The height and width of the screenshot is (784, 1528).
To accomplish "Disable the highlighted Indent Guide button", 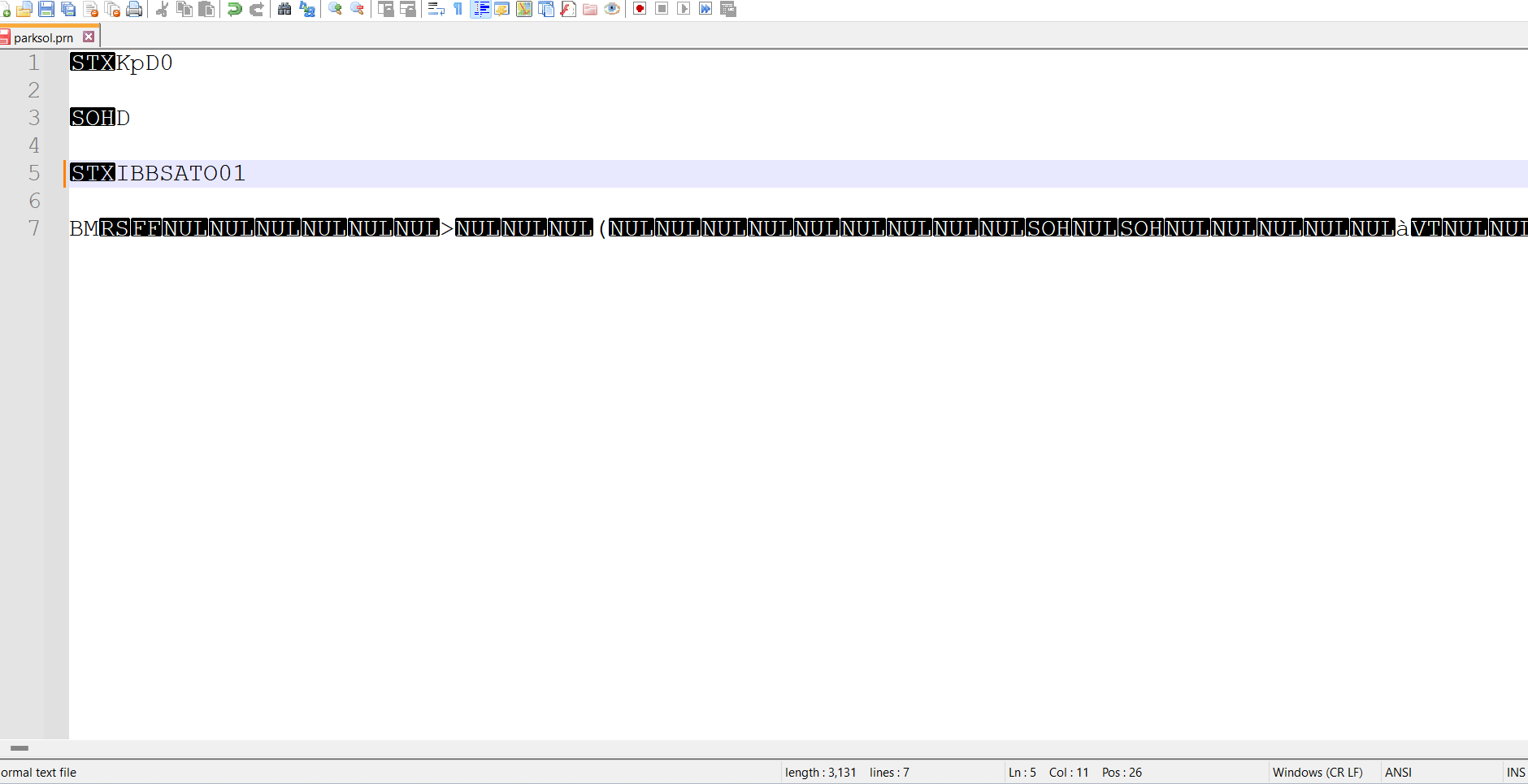I will 480,9.
